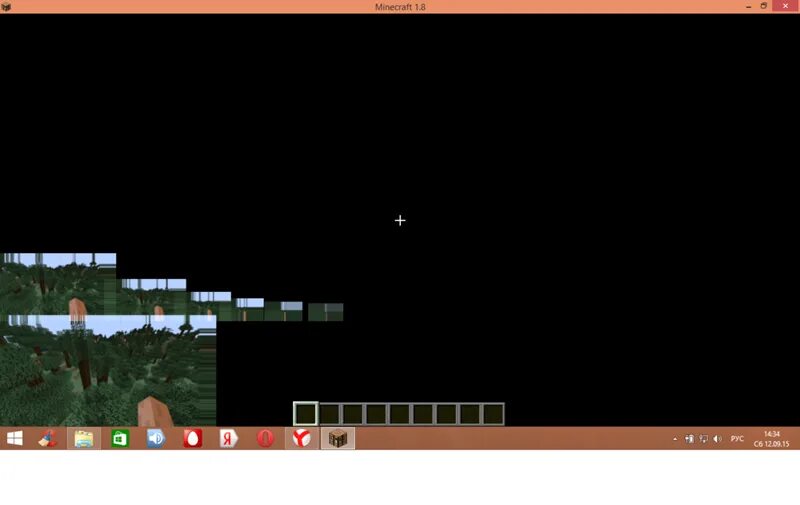Switch the РУС input language indicator

(x=737, y=439)
